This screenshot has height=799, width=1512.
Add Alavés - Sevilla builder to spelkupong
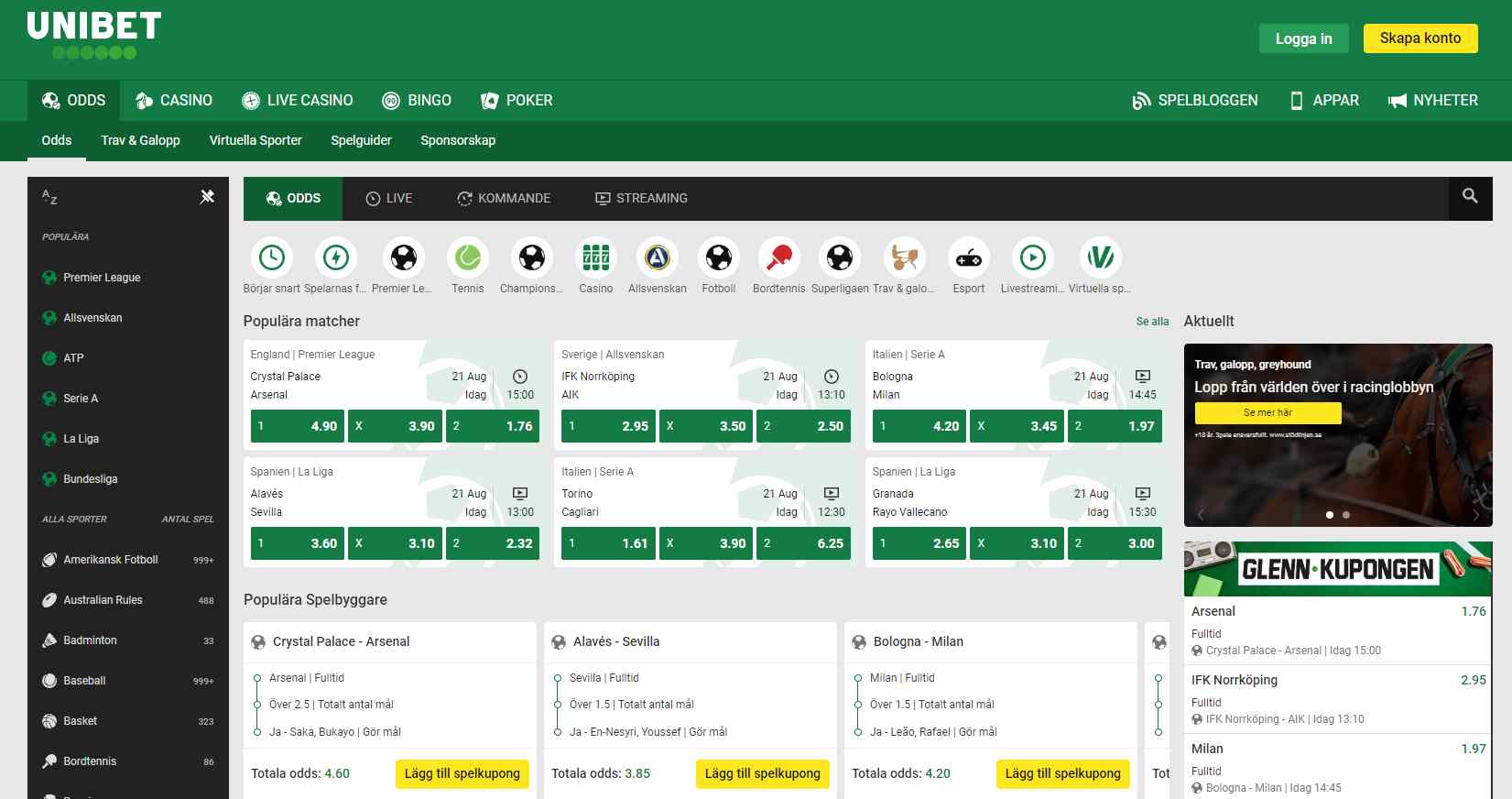tap(763, 773)
